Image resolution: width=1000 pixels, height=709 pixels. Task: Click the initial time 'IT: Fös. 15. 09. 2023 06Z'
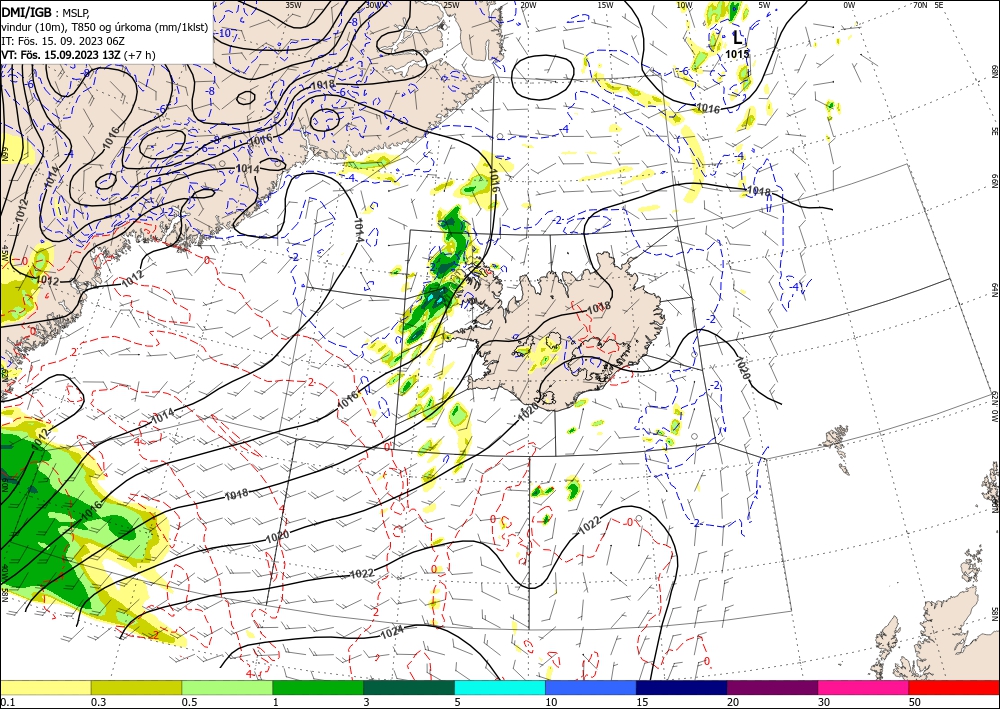(x=62, y=41)
